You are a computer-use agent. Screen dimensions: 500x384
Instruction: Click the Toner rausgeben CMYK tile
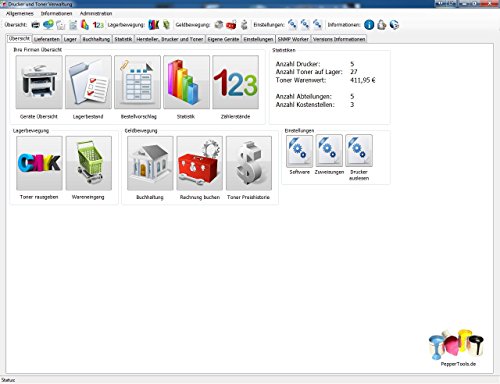(x=39, y=163)
